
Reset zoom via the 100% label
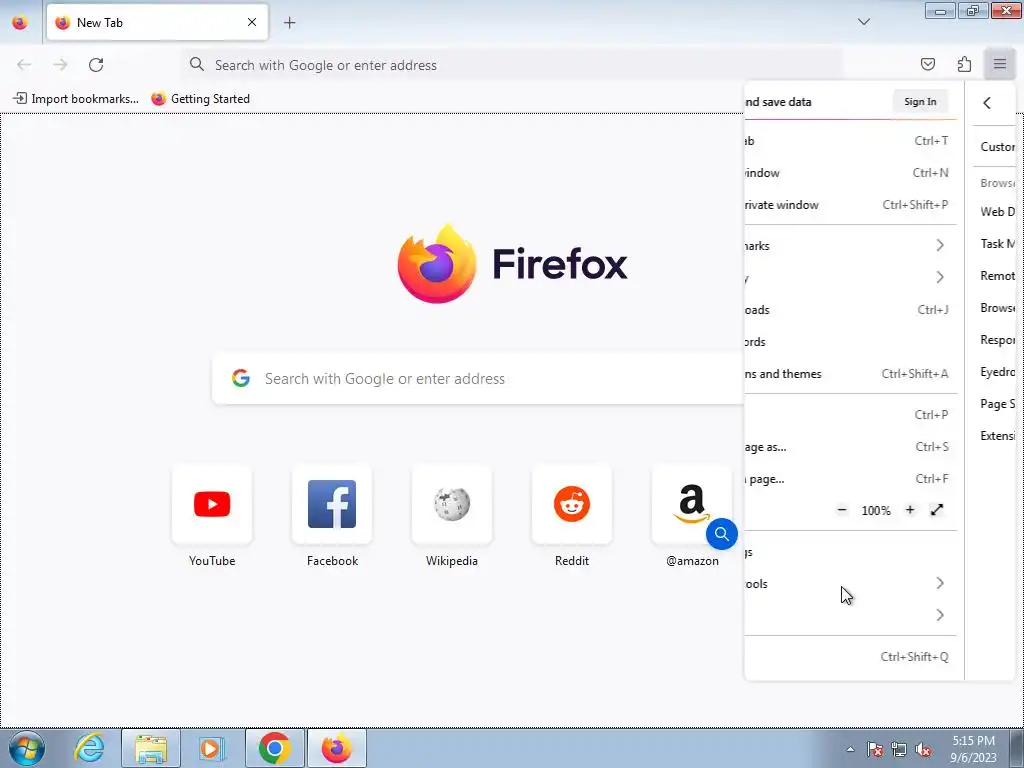(x=876, y=511)
